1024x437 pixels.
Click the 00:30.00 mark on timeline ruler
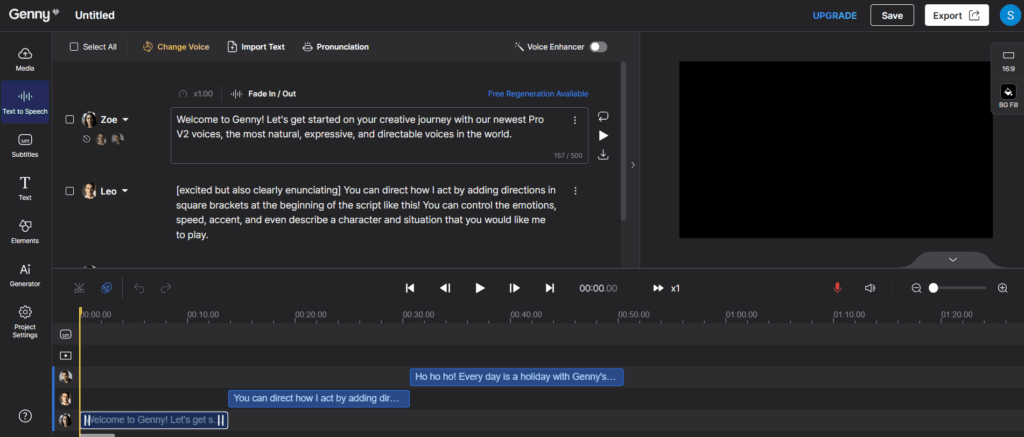(x=418, y=314)
